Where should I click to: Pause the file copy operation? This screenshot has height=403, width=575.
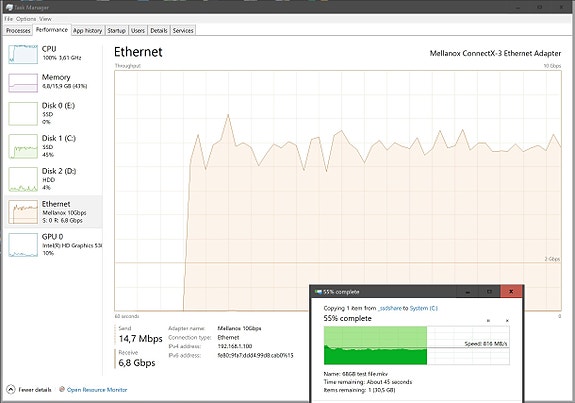tap(488, 321)
